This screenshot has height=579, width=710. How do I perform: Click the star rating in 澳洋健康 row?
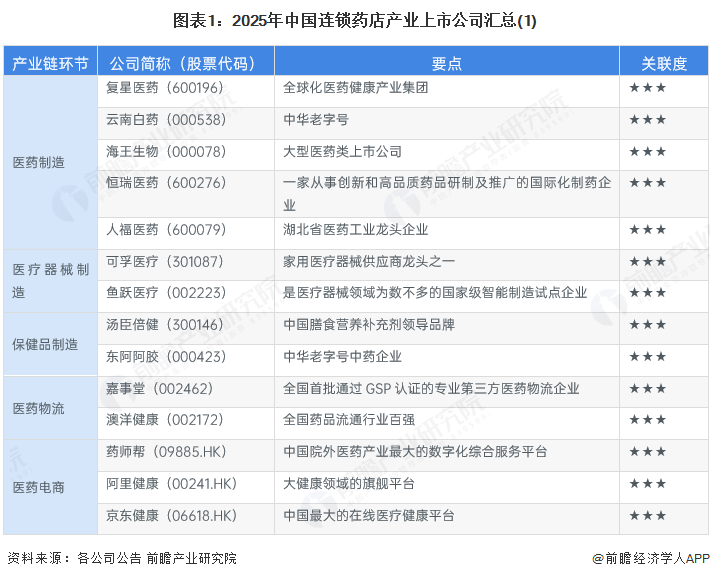(648, 420)
